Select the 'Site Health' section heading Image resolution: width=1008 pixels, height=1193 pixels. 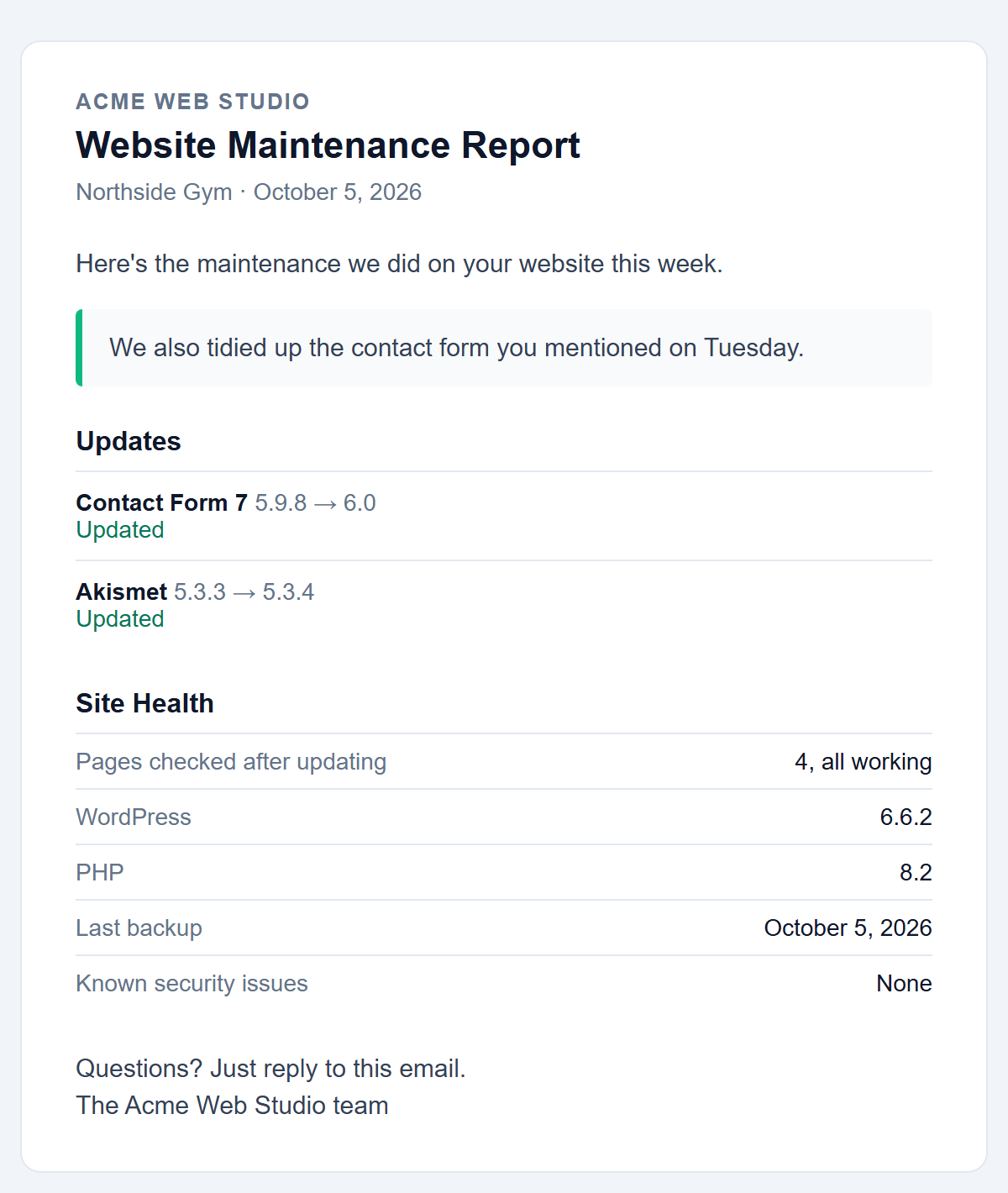(x=144, y=703)
